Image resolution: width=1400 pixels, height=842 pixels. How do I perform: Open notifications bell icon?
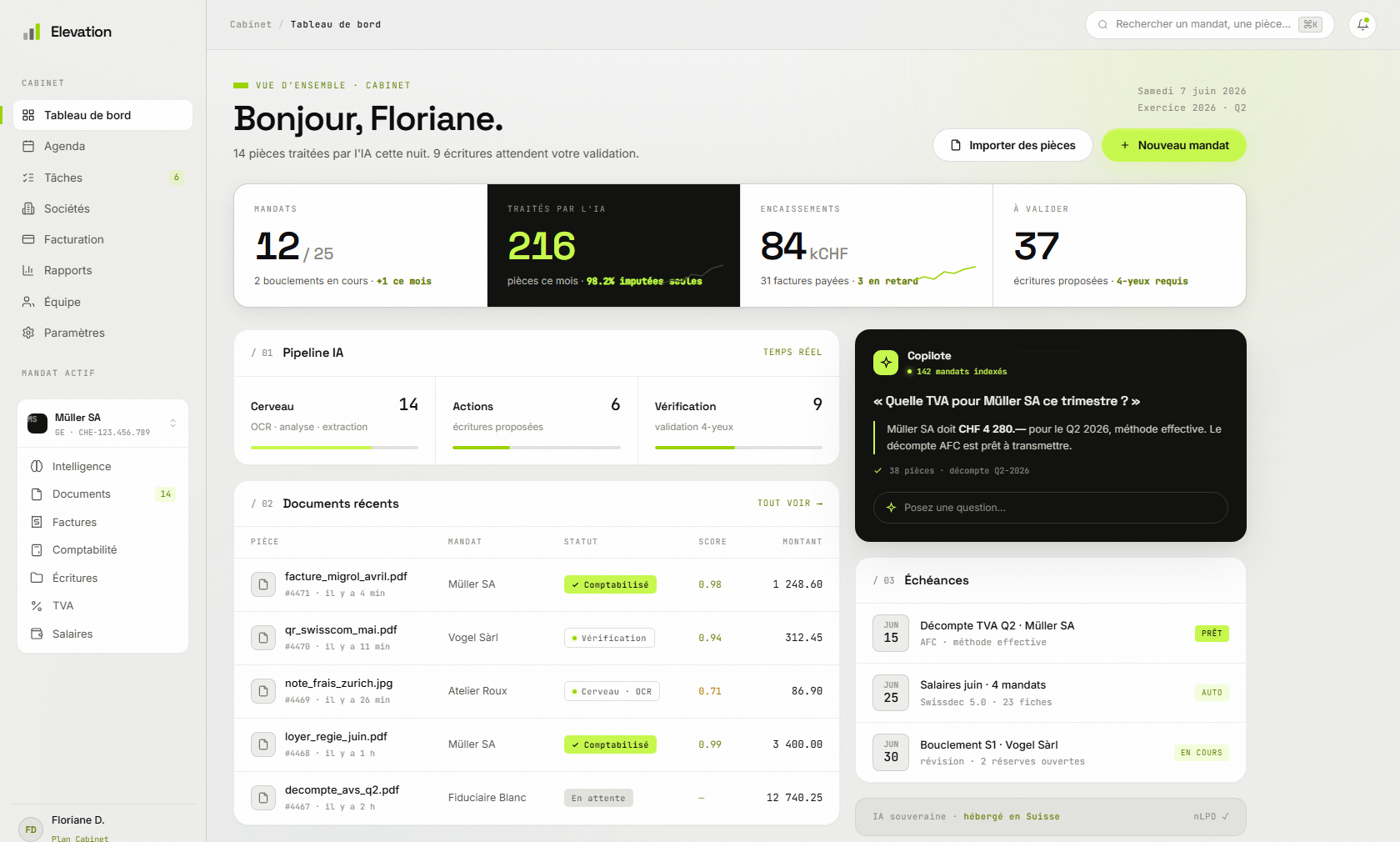[x=1362, y=24]
